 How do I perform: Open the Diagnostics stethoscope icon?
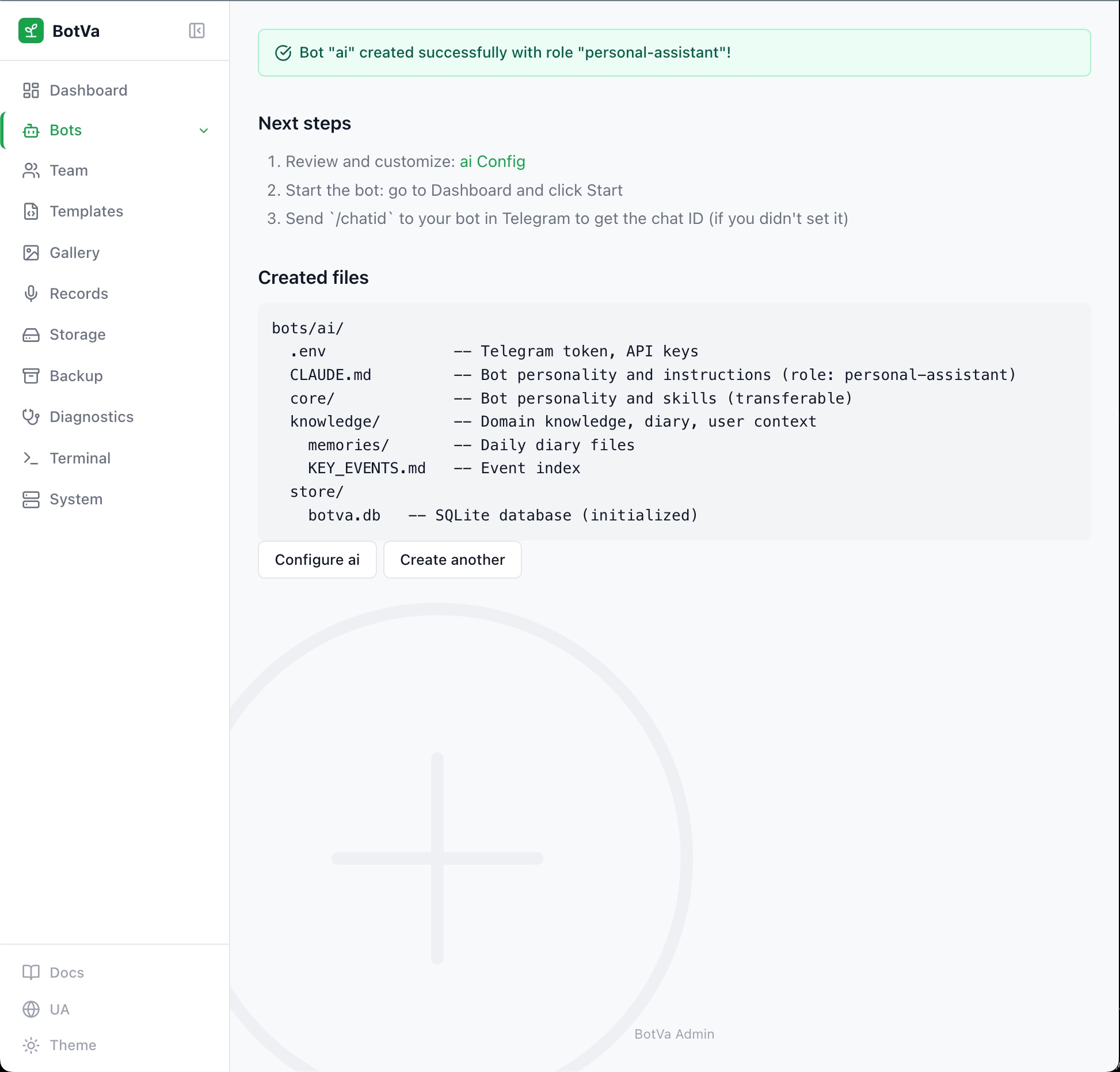(x=31, y=417)
